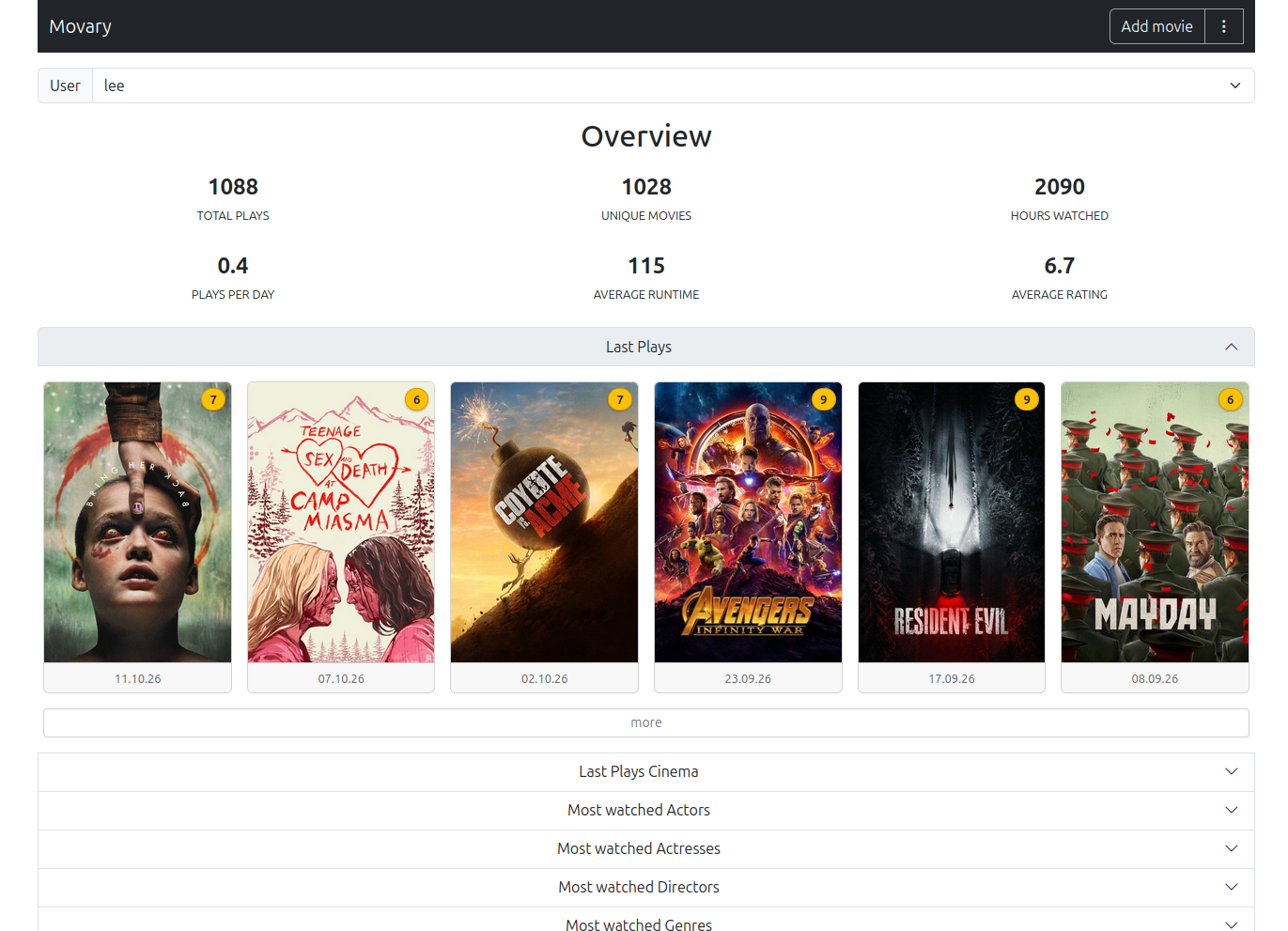Image resolution: width=1288 pixels, height=931 pixels.
Task: Expand Most watched Actors section
Action: pos(646,810)
